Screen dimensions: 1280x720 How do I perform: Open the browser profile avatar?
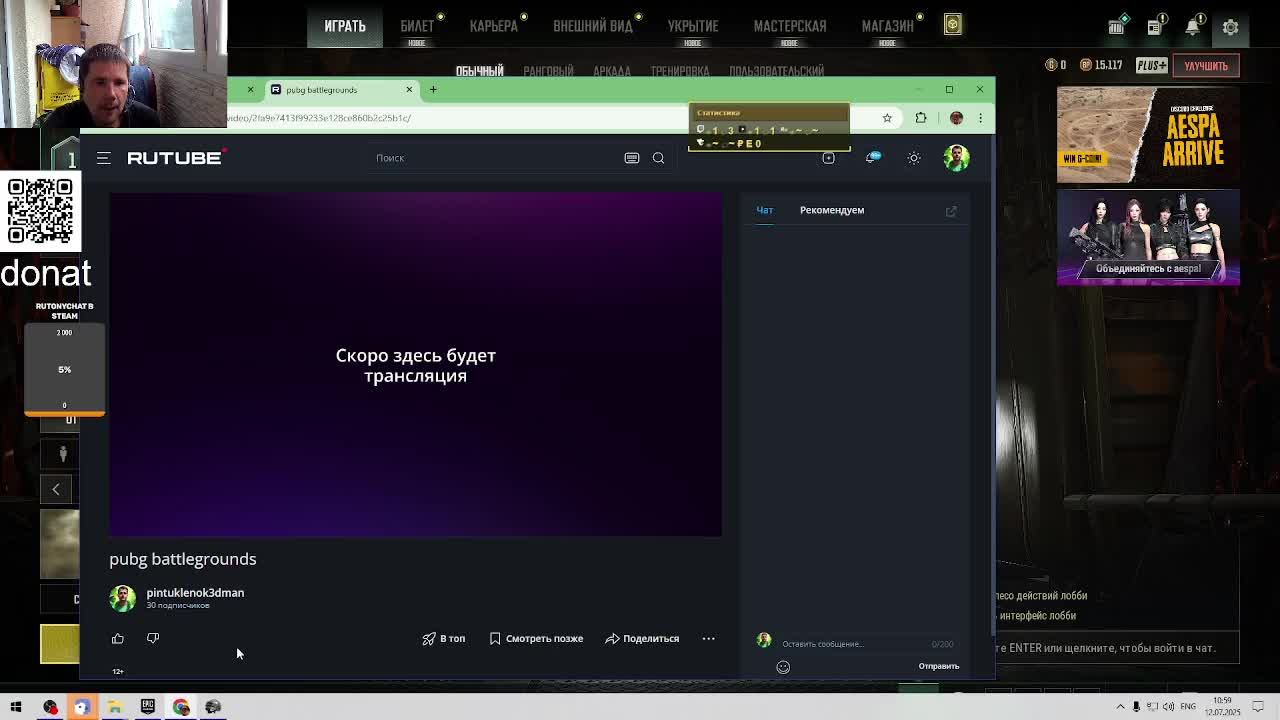click(x=956, y=118)
